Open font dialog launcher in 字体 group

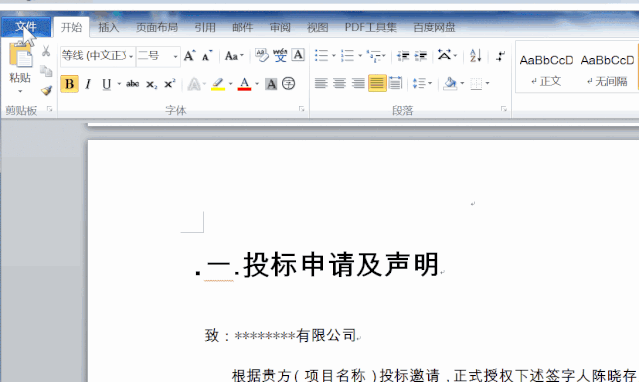pos(302,109)
